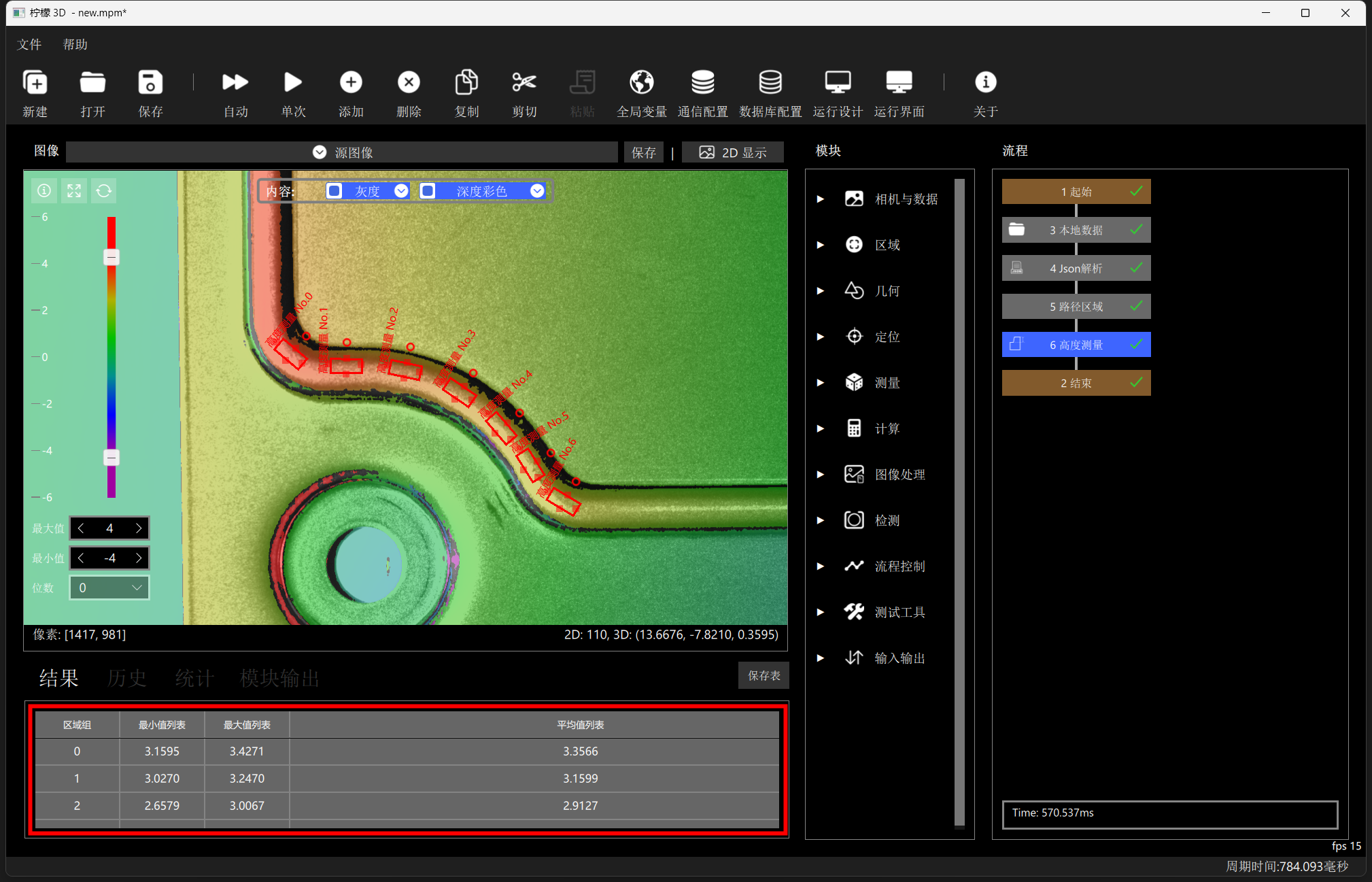Click the 打开 open folder icon
Screen dimensions: 1372x882
tap(92, 82)
